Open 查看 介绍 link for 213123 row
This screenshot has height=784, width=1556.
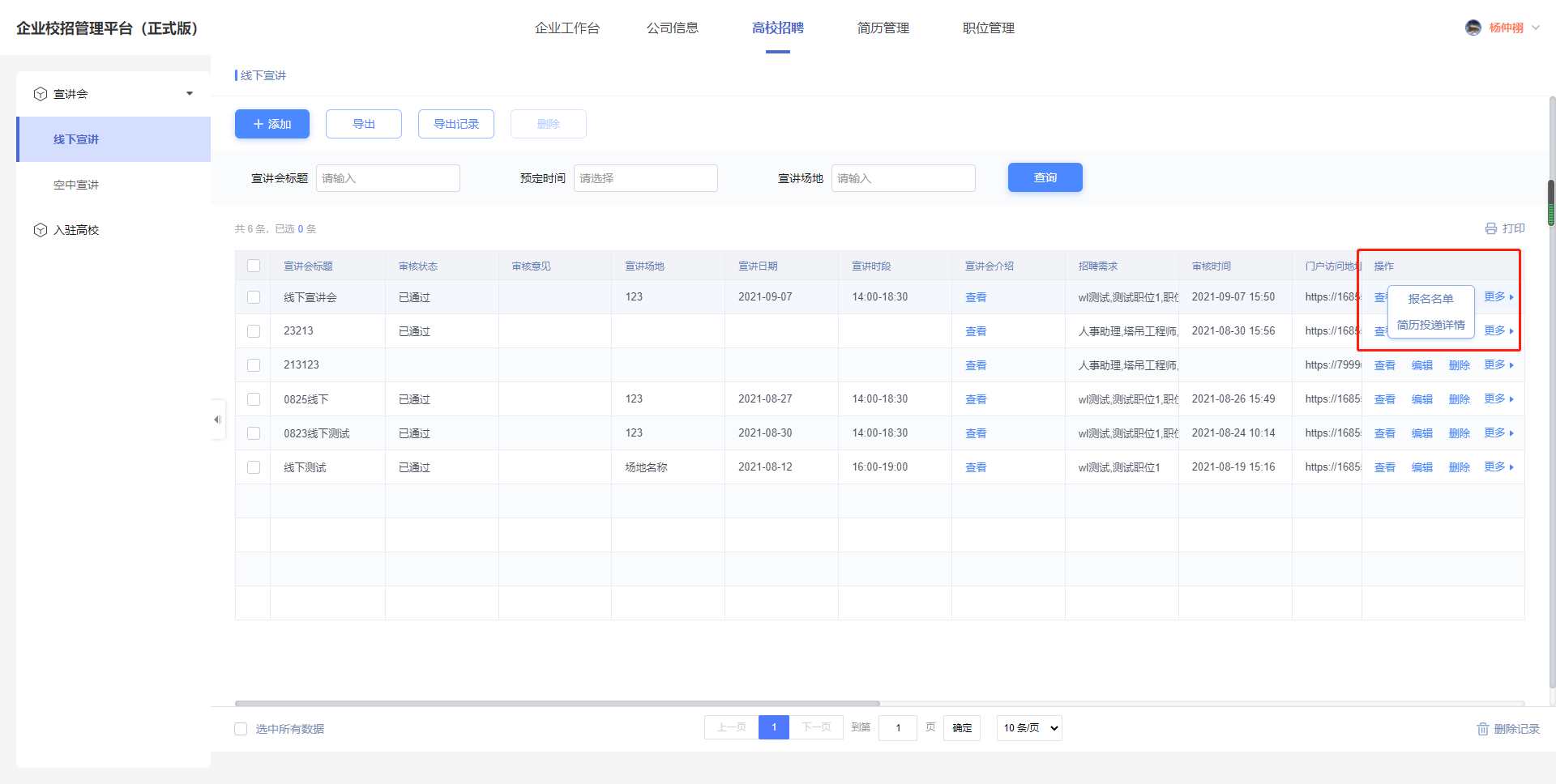[x=976, y=365]
